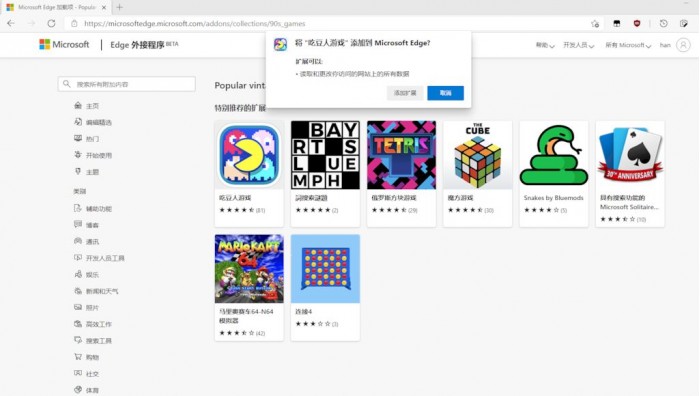Image resolution: width=700 pixels, height=396 pixels.
Task: Click the collections icon at toolbar end
Action: (x=683, y=23)
